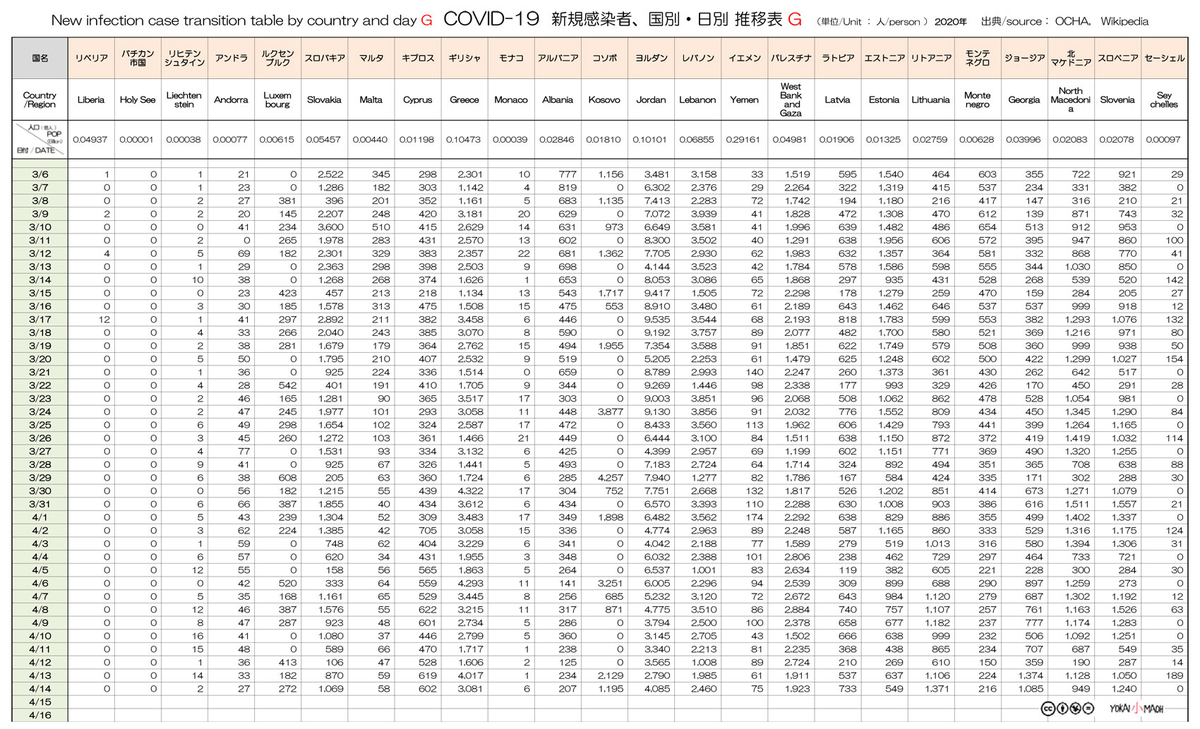The image size is (1200, 729).
Task: Select the 3/17 date row label
Action: click(x=40, y=318)
